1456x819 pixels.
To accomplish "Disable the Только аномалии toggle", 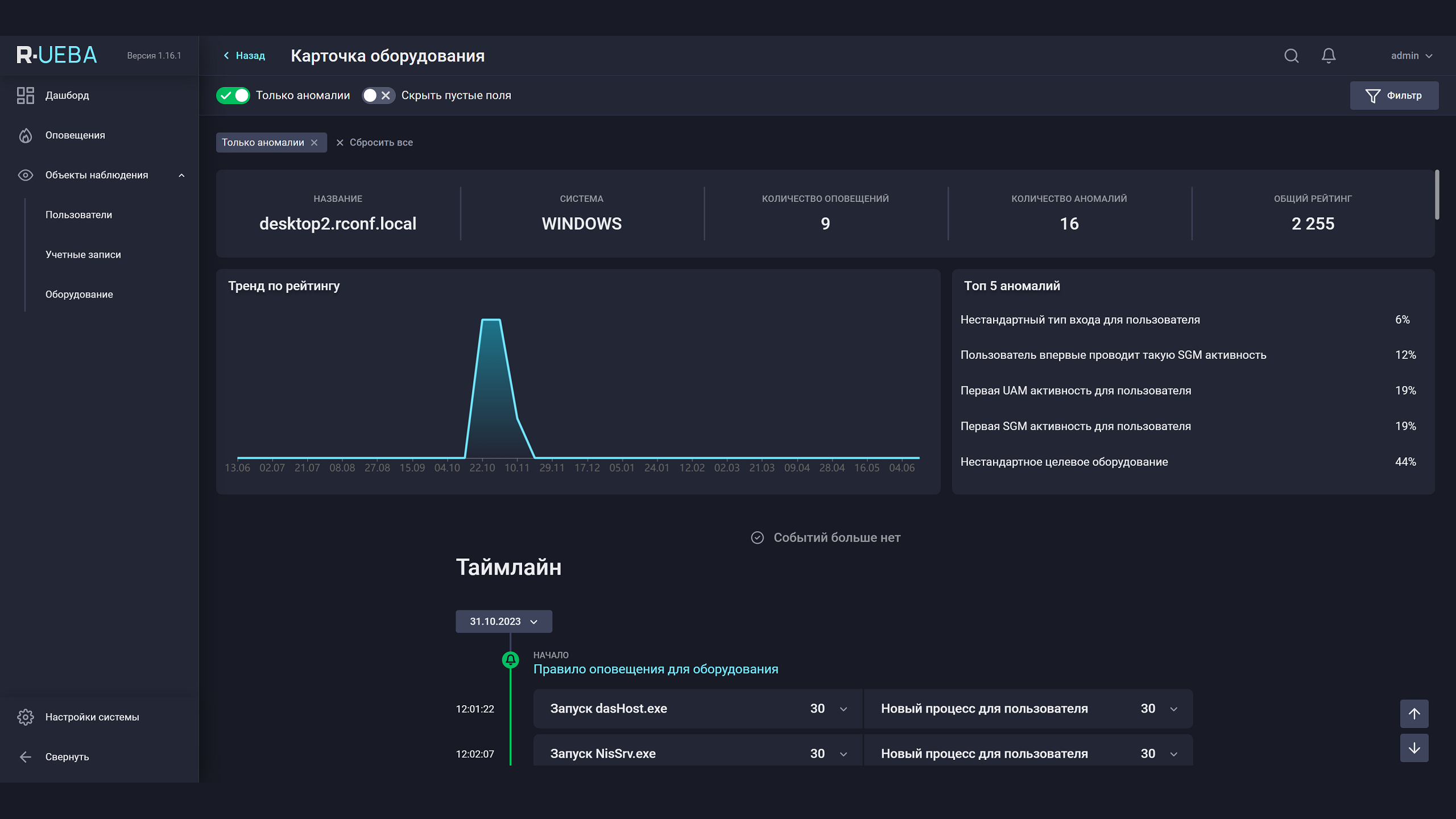I will (233, 96).
